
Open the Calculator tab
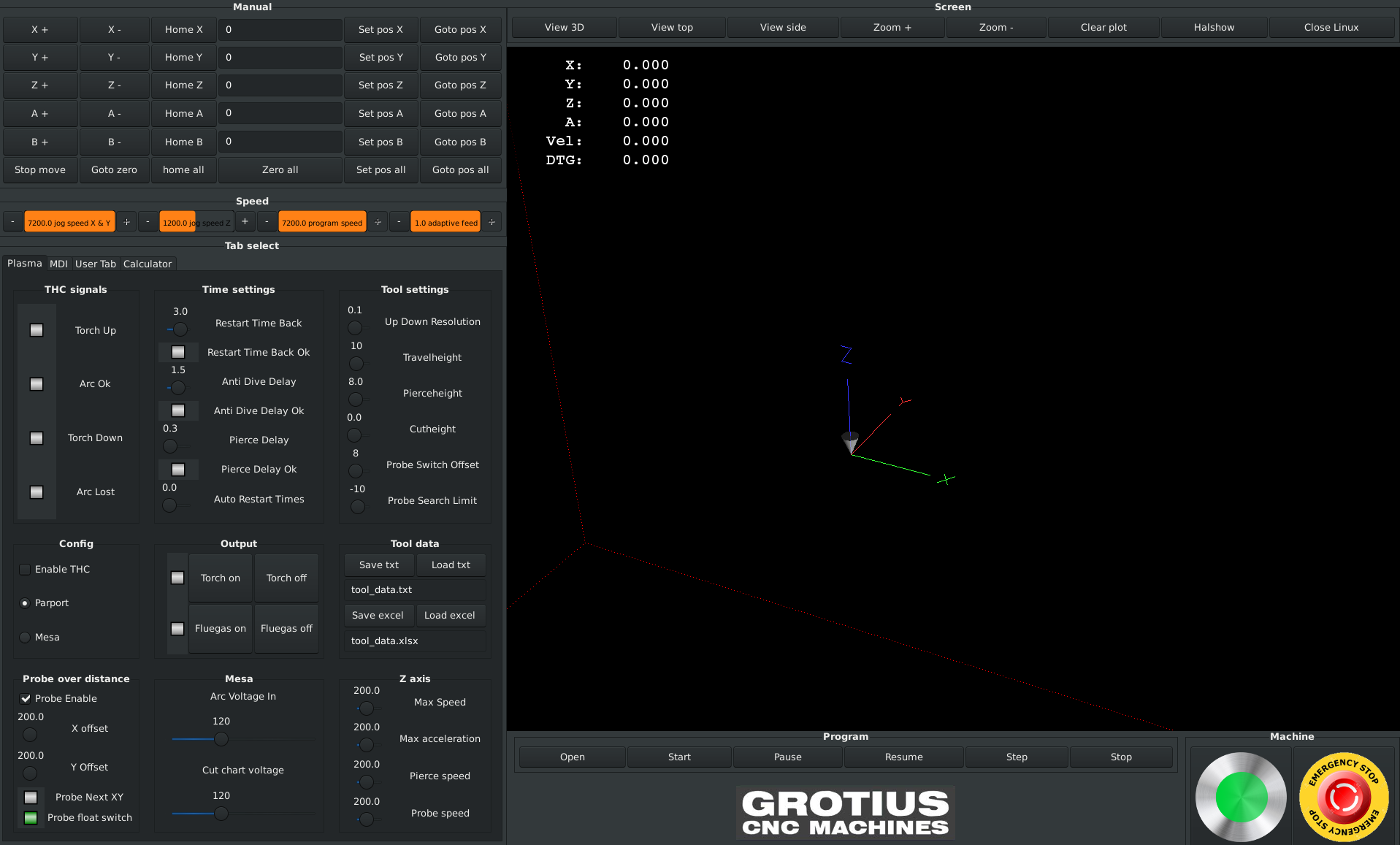click(x=148, y=264)
